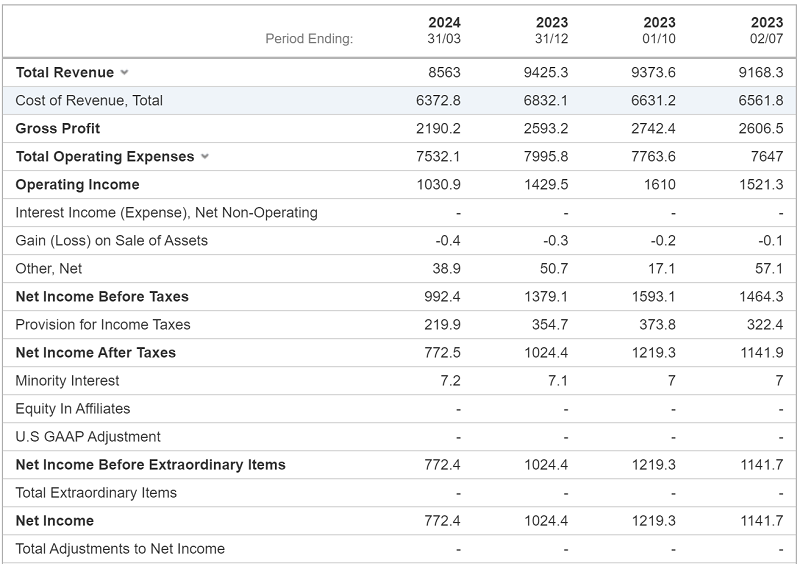Click the Total Revenue row label

click(64, 73)
